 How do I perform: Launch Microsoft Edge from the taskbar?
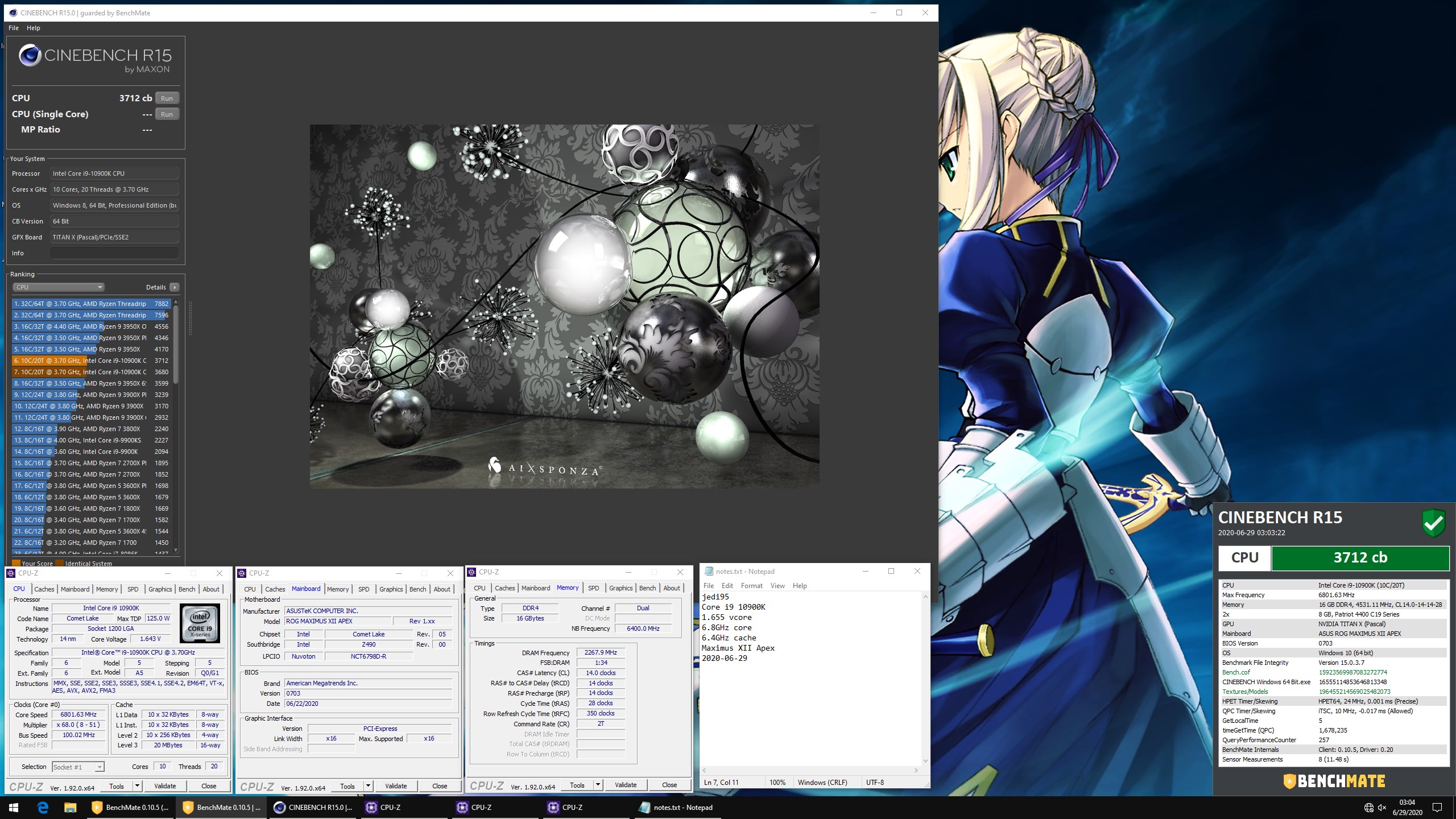[43, 807]
